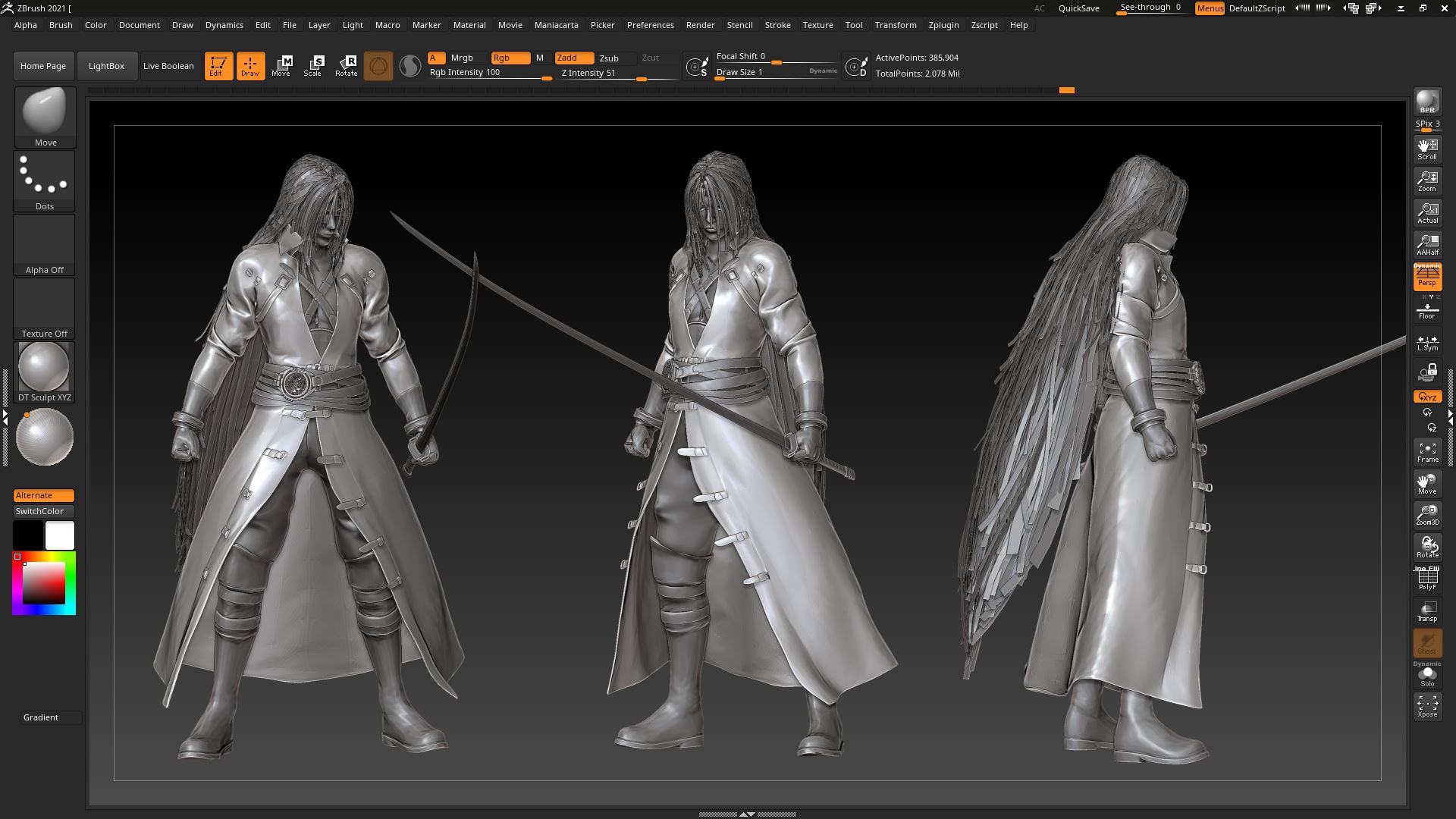Viewport: 1456px width, 819px height.
Task: Expand the right tray divider arrows
Action: pyautogui.click(x=1451, y=417)
